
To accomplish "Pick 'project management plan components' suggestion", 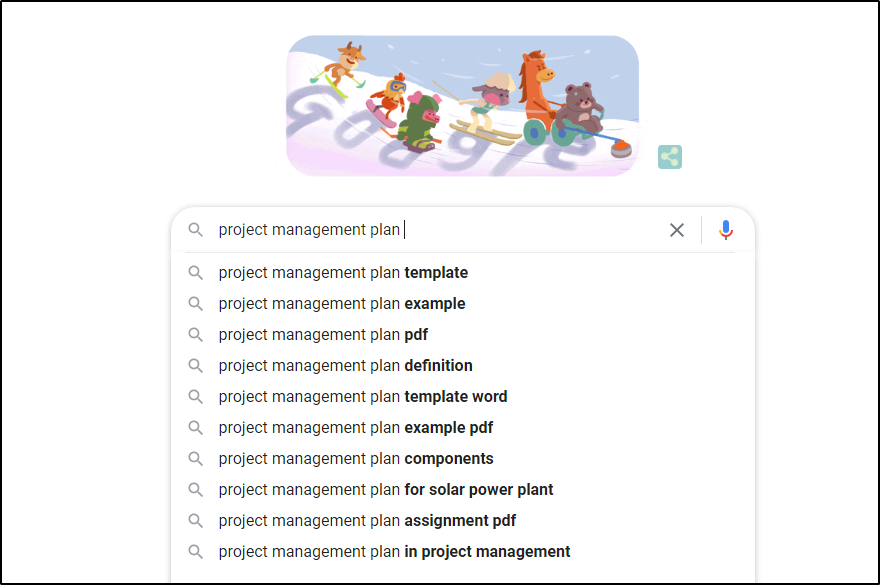I will 356,459.
